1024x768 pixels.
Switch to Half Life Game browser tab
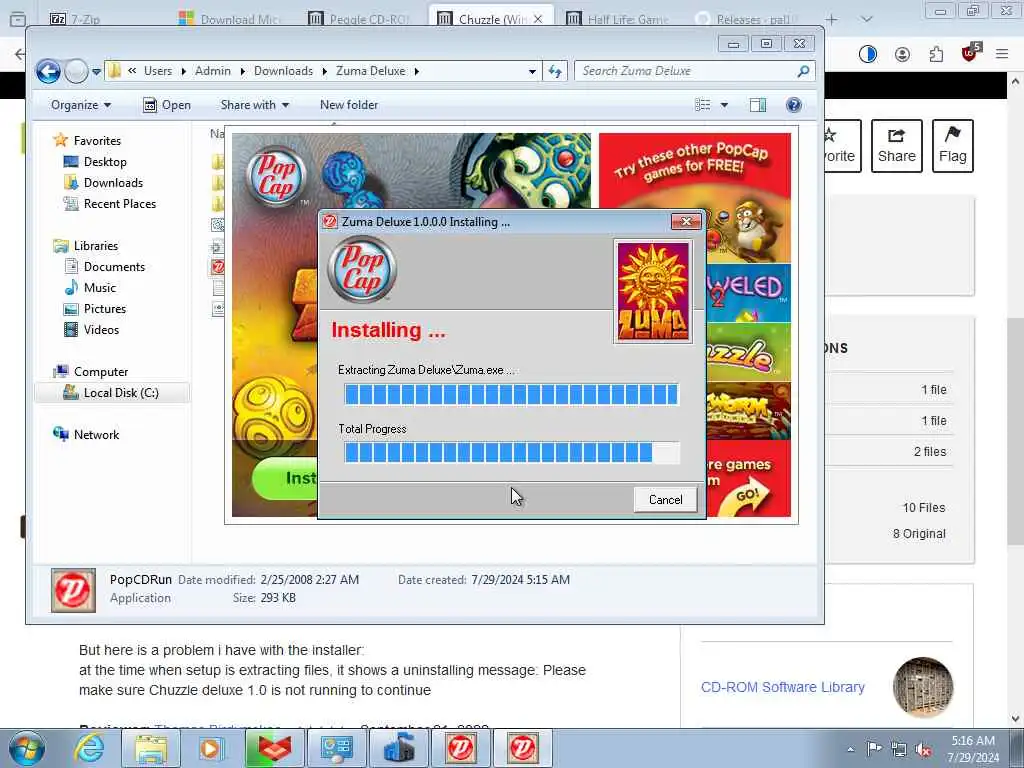(619, 19)
